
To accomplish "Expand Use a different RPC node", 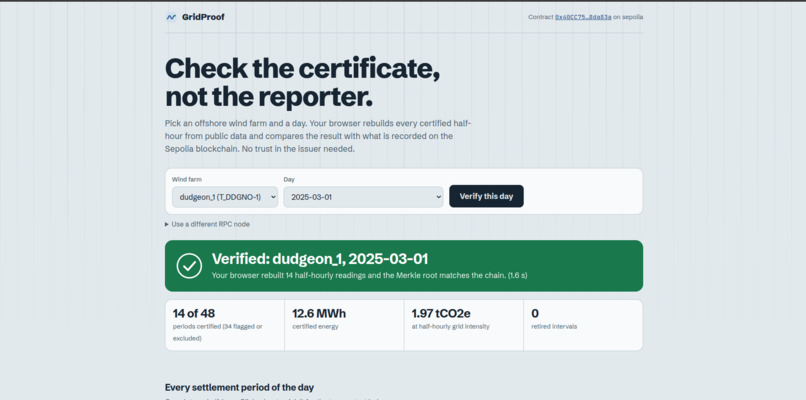I will coord(207,224).
